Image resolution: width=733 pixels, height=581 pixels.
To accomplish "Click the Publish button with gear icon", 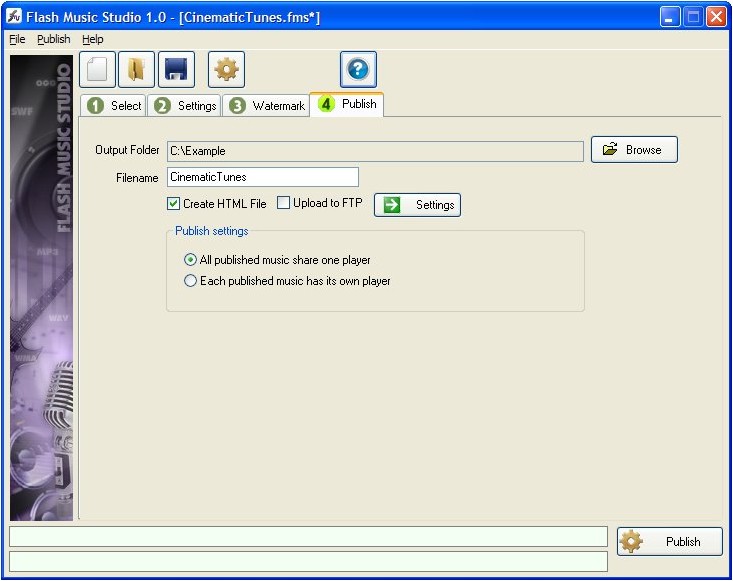I will [x=669, y=541].
